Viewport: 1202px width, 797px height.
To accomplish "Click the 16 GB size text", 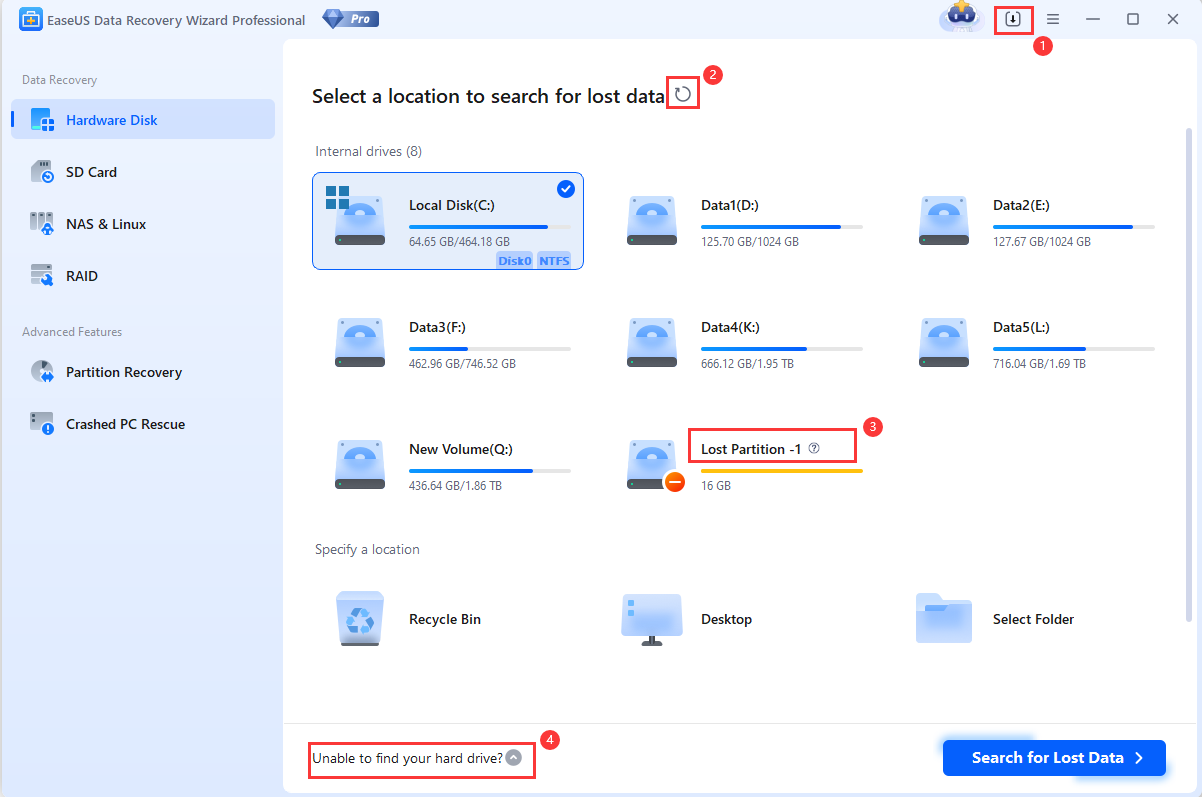I will [716, 486].
